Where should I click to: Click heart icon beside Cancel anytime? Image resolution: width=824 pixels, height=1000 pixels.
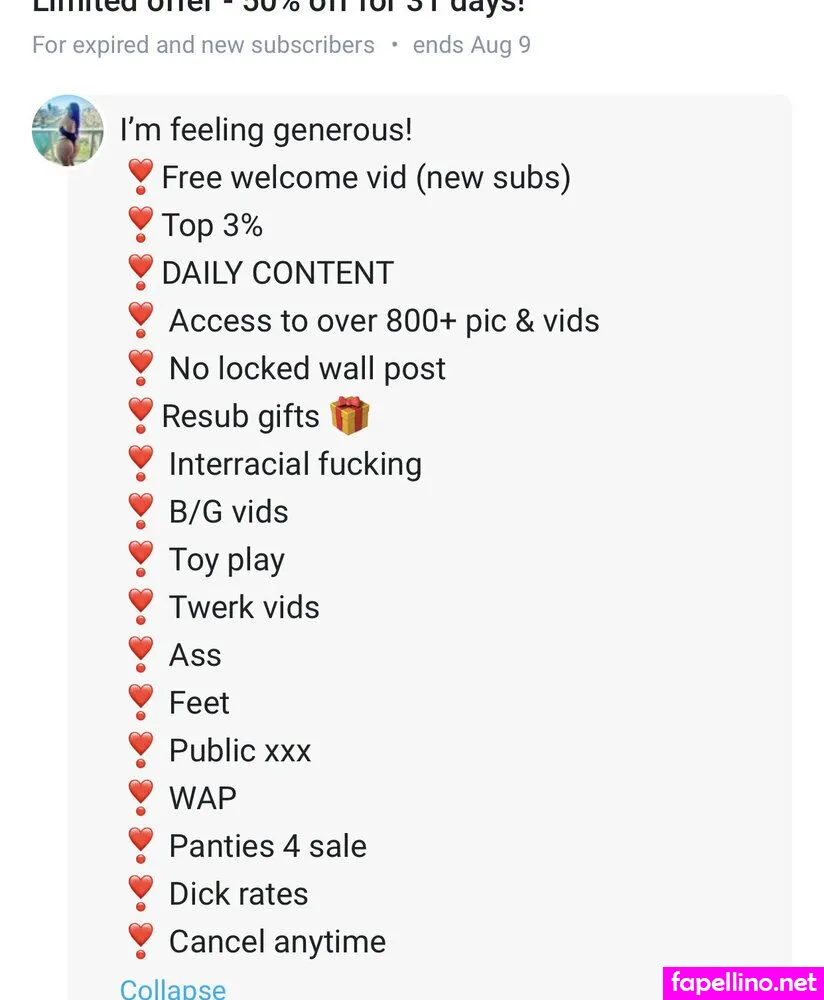tap(141, 941)
